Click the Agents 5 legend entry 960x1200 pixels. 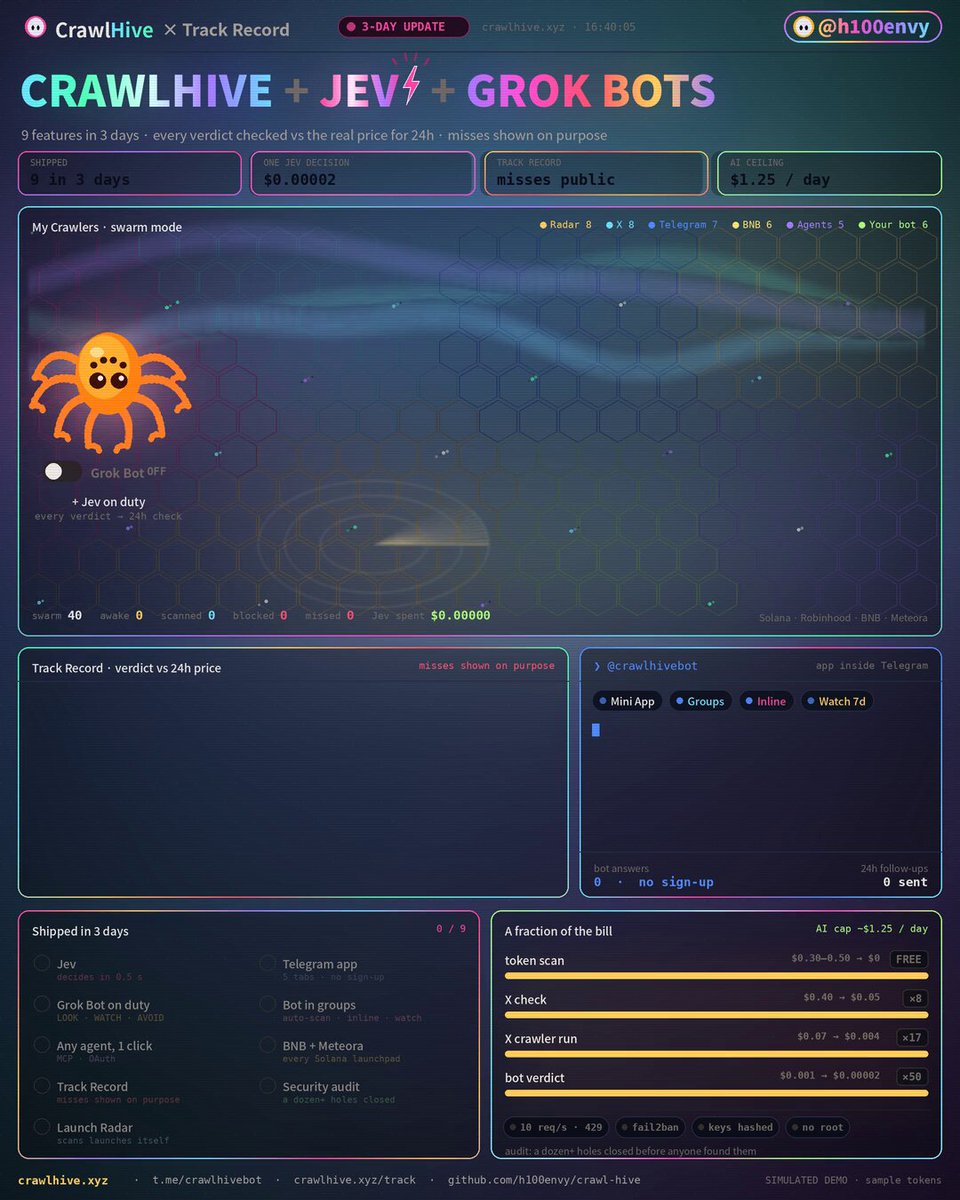(814, 225)
